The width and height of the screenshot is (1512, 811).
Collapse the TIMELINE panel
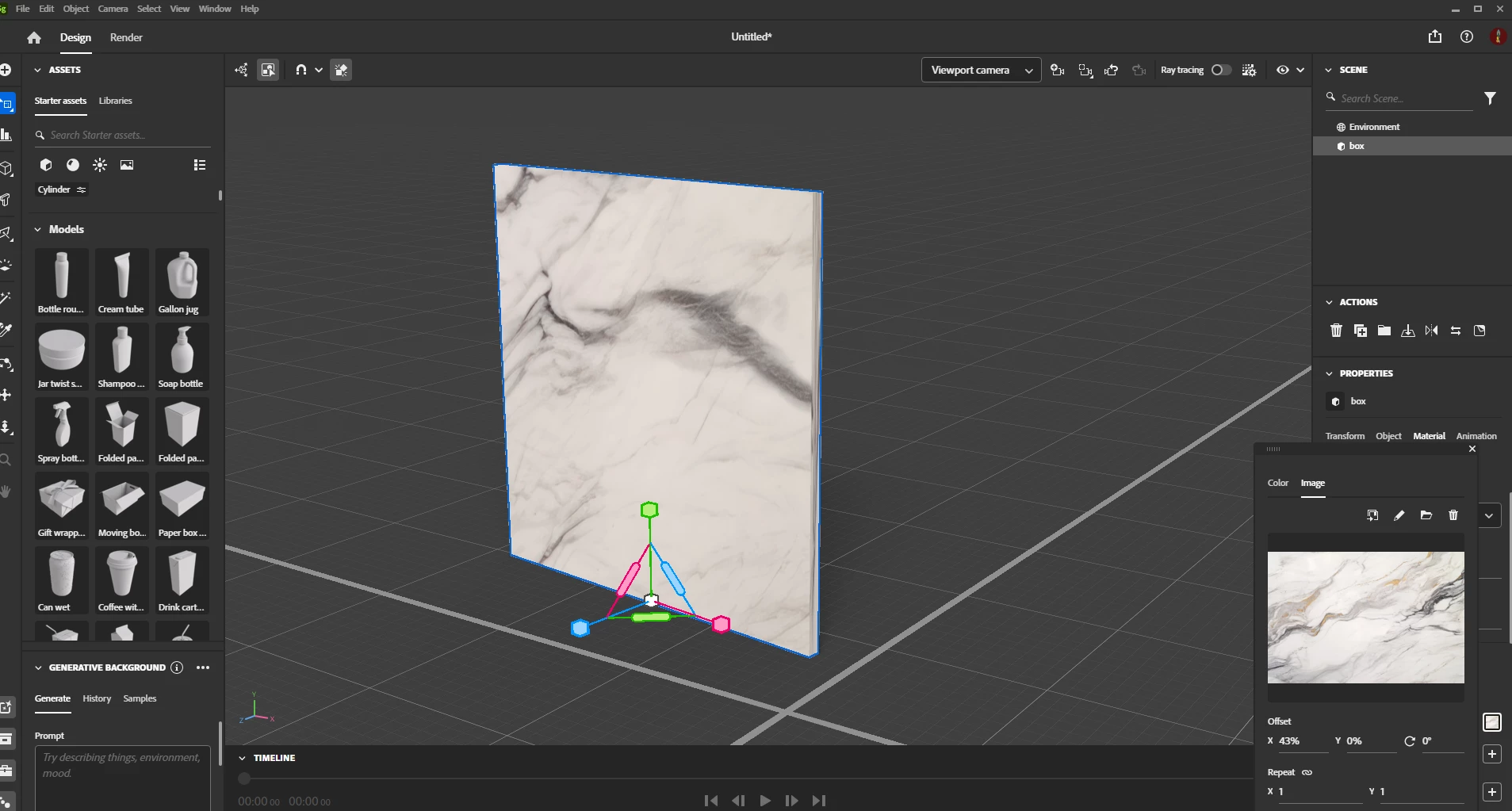(242, 758)
